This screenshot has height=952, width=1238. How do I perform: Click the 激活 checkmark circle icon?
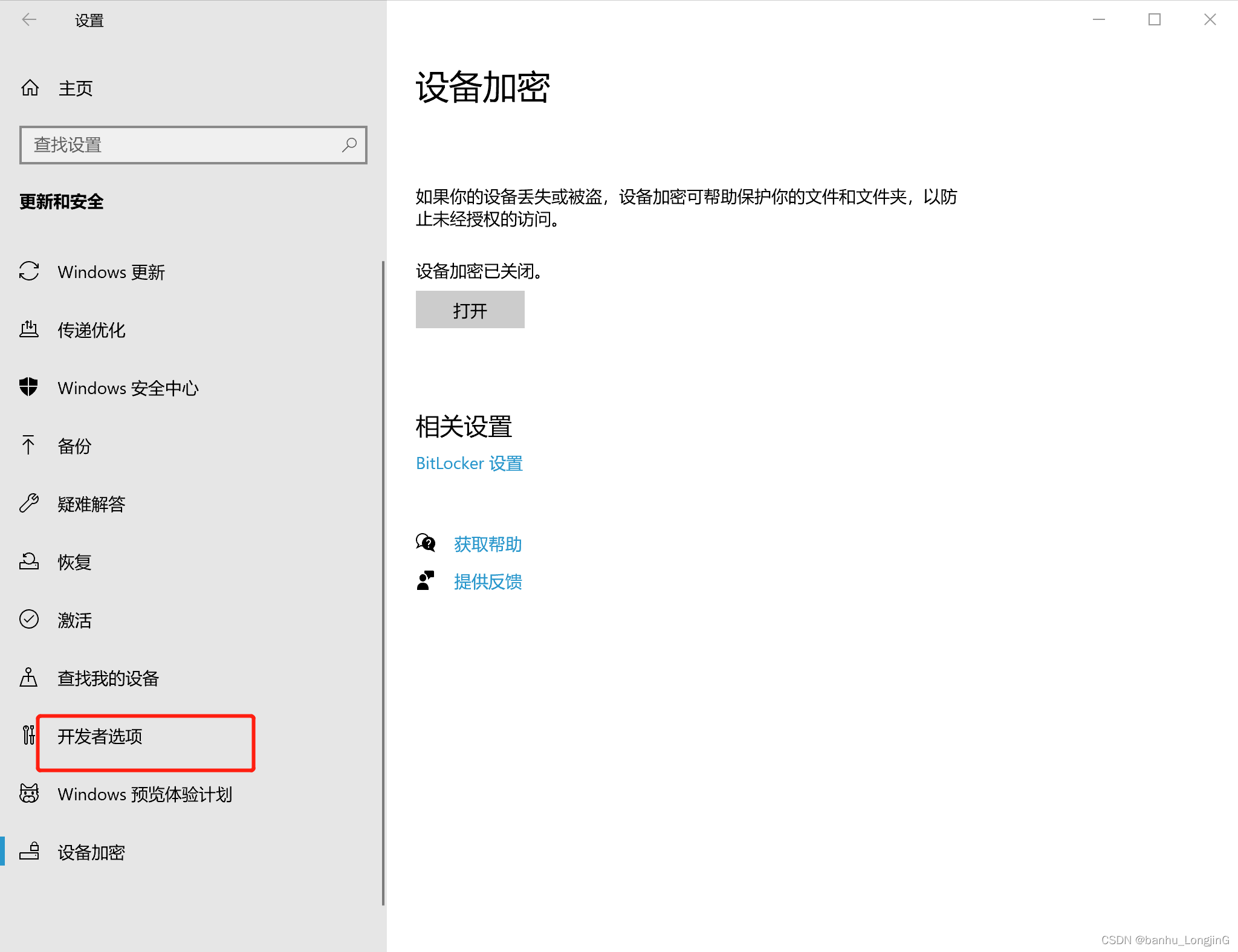(29, 620)
